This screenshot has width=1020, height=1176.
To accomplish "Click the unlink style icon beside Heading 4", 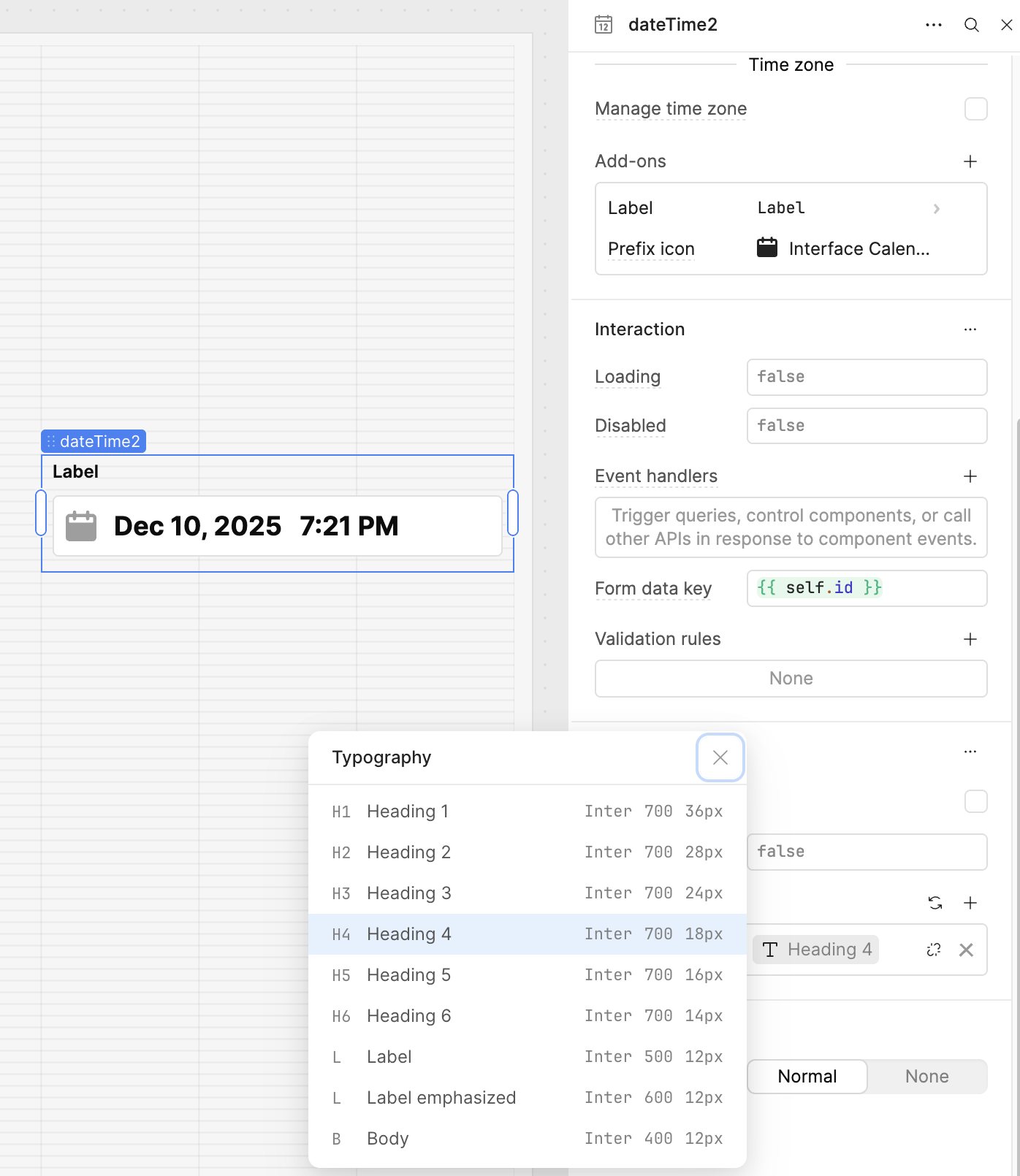I will tap(933, 950).
